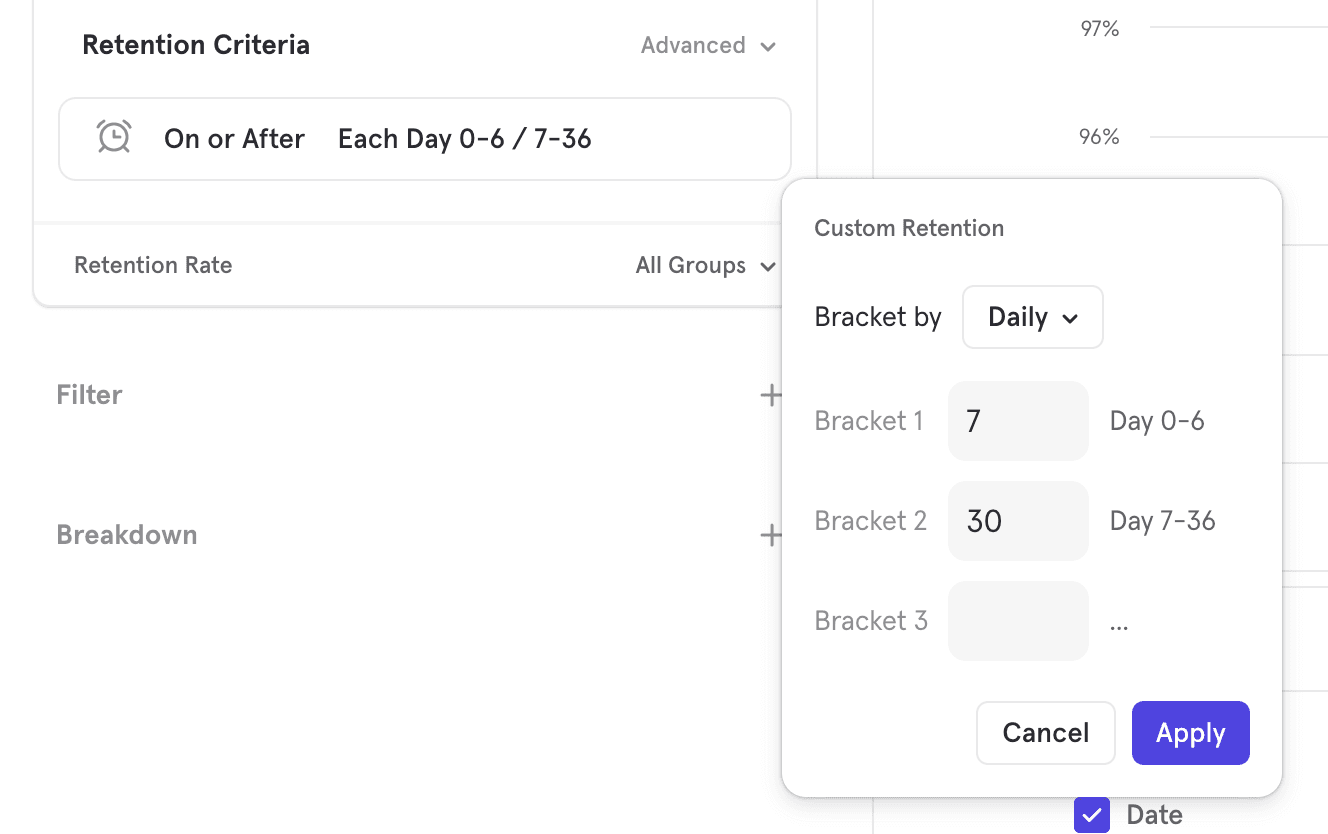Viewport: 1328px width, 834px height.
Task: Click the Date legend label
Action: coord(1154,815)
